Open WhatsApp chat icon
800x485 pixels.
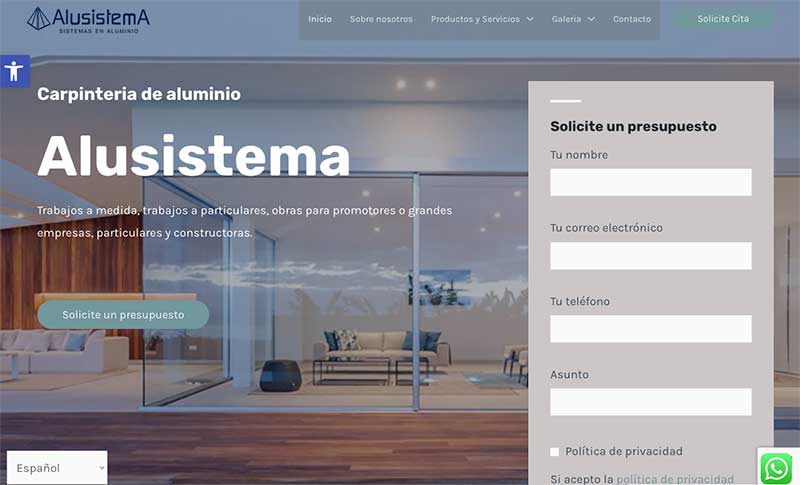click(776, 468)
